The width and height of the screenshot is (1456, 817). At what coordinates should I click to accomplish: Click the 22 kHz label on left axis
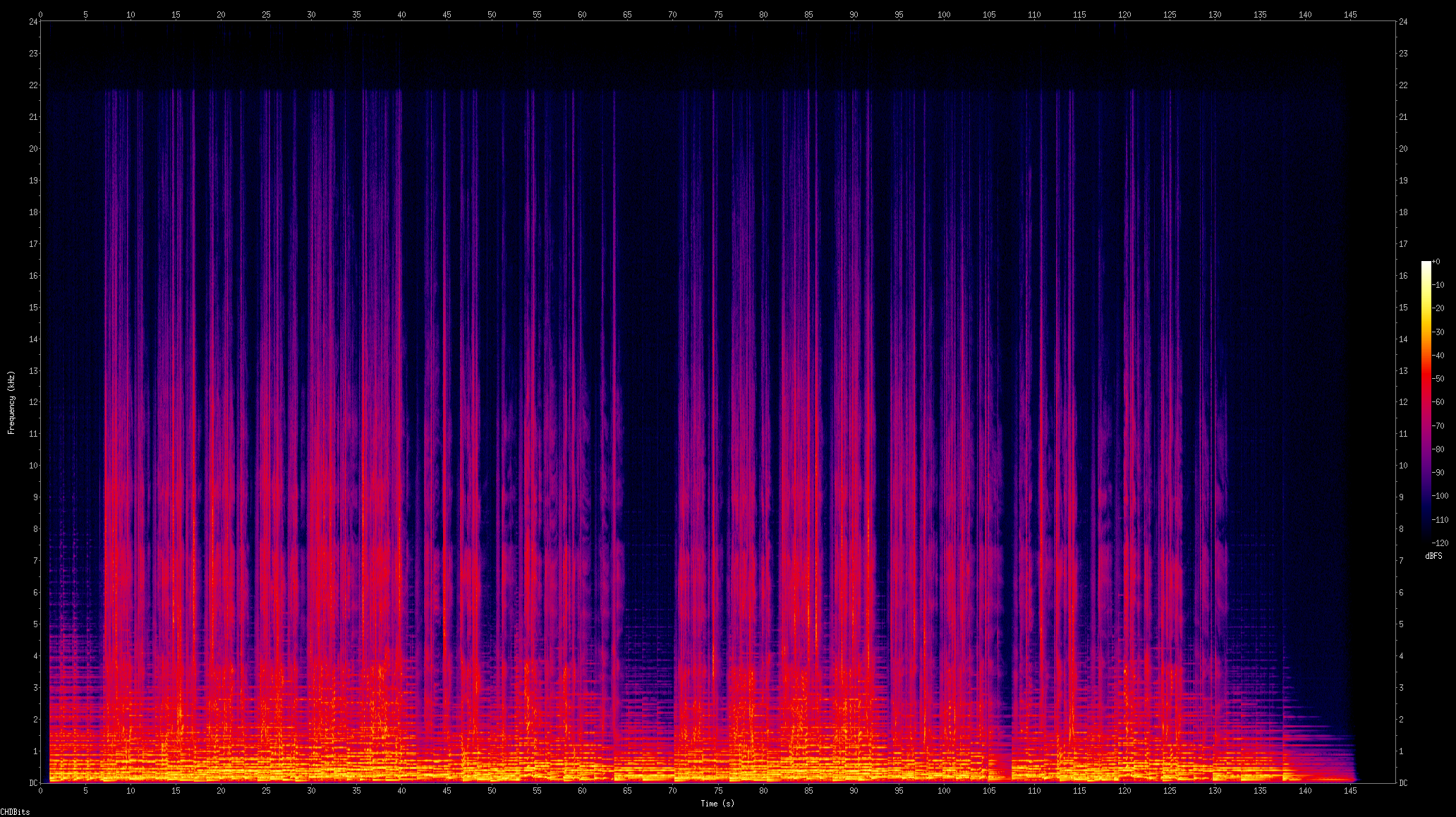33,85
